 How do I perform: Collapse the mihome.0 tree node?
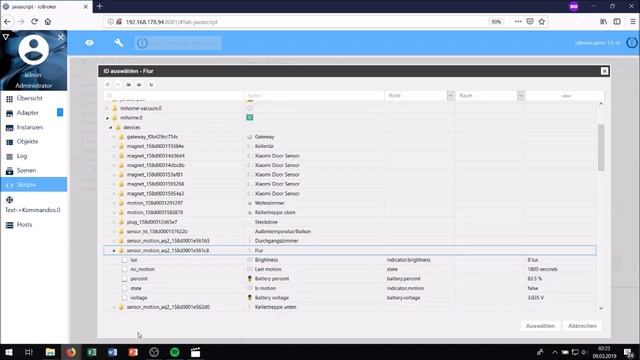pos(107,118)
